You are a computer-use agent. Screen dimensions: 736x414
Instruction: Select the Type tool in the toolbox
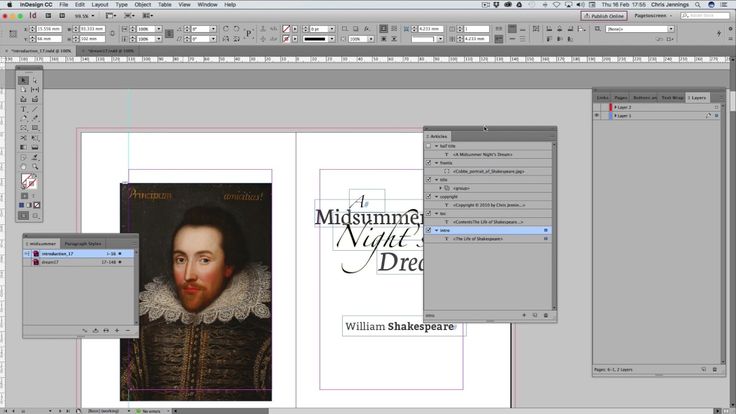tap(24, 108)
